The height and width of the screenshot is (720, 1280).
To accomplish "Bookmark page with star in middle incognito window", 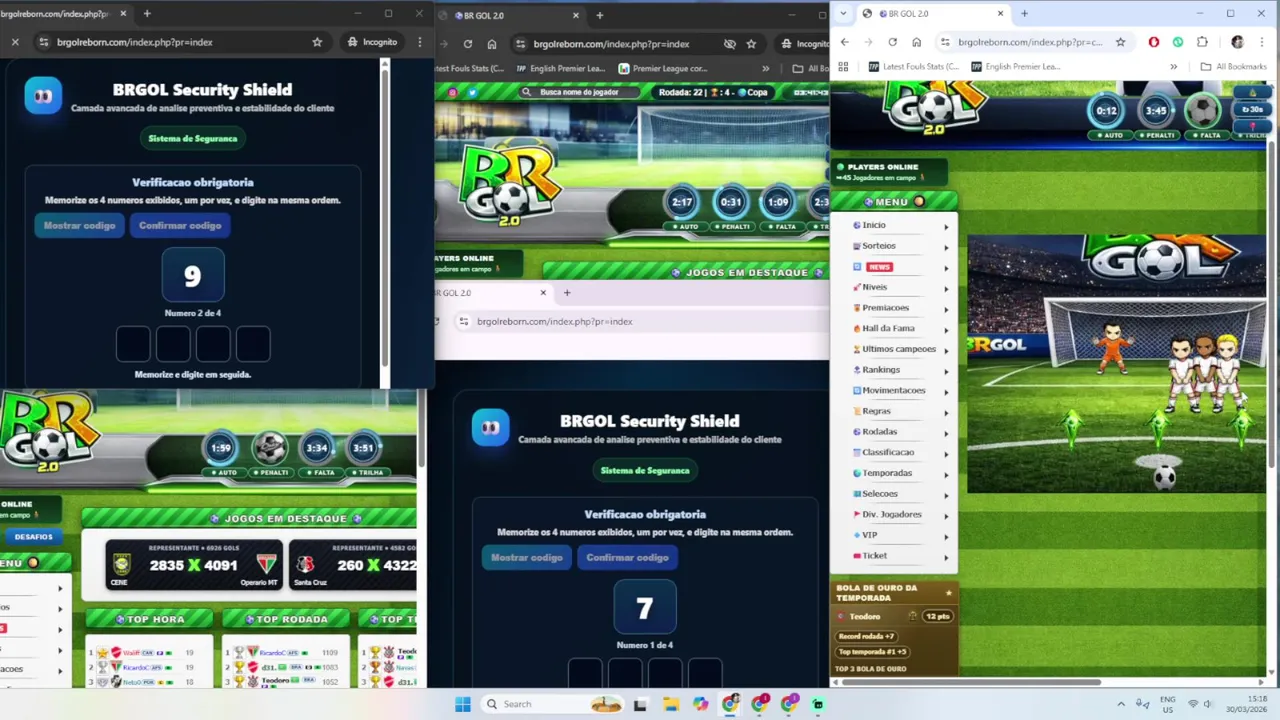I will tap(751, 44).
